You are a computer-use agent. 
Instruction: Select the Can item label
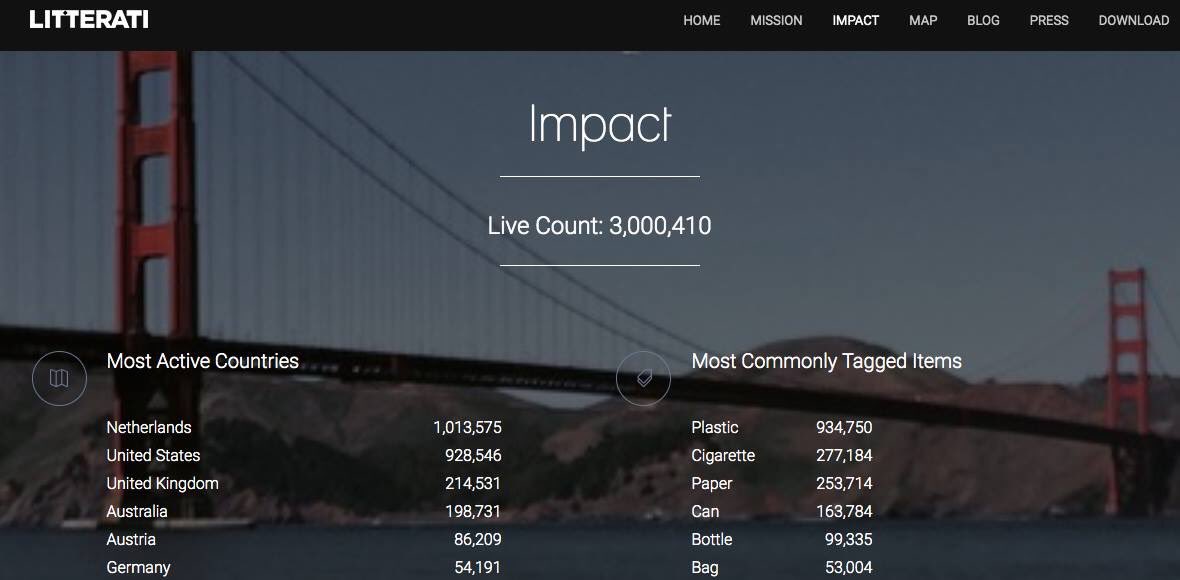click(x=705, y=512)
